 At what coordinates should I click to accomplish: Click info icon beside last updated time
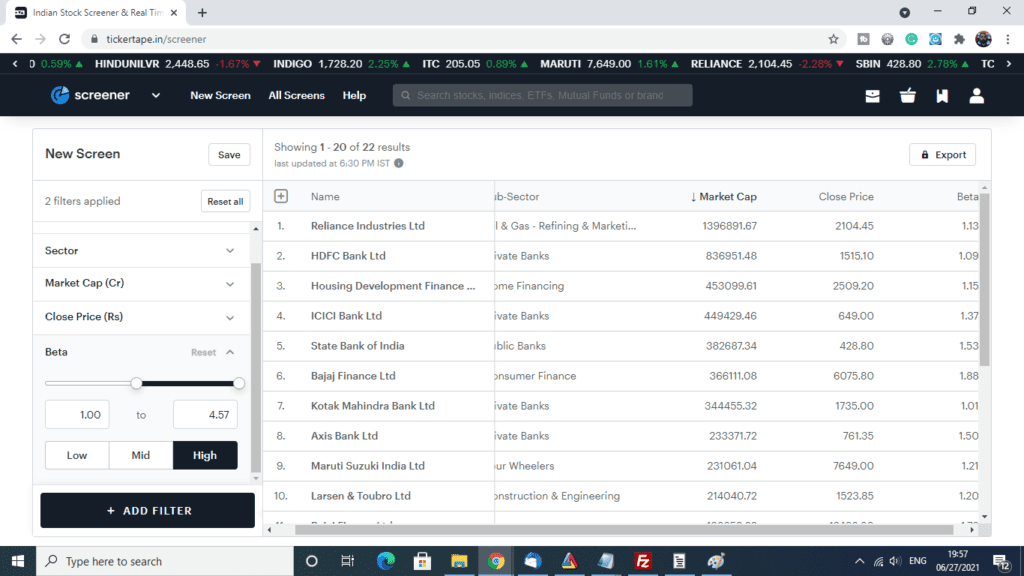coord(399,163)
